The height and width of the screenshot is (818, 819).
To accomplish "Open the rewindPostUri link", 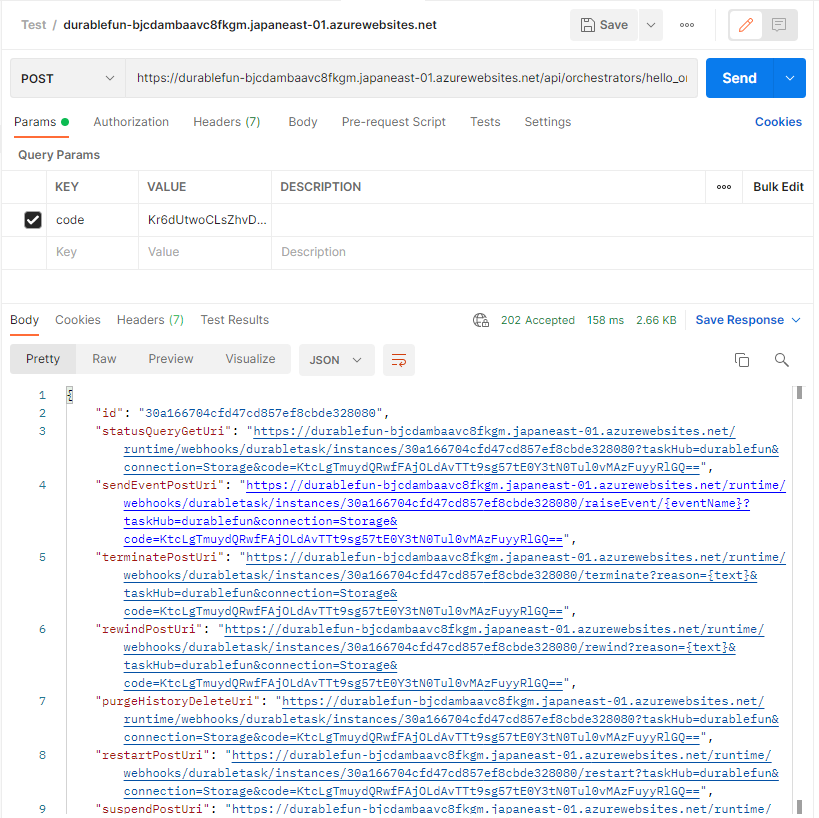I will (x=443, y=656).
